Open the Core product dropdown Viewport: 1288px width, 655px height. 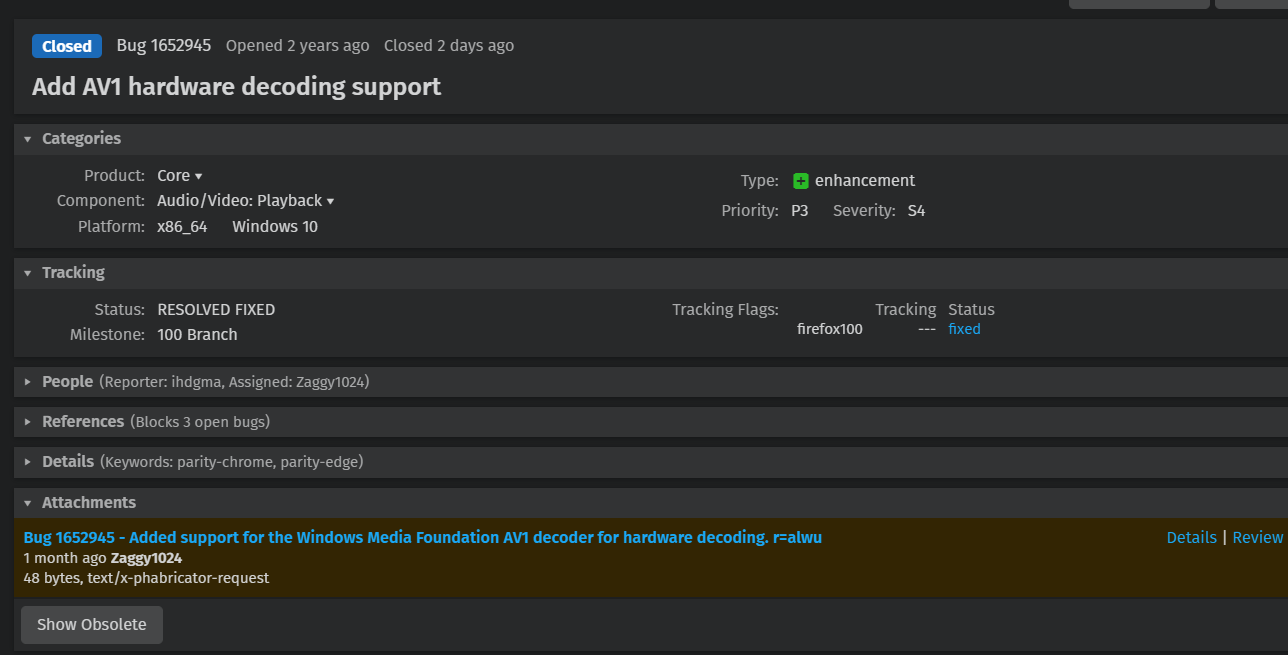tap(180, 175)
